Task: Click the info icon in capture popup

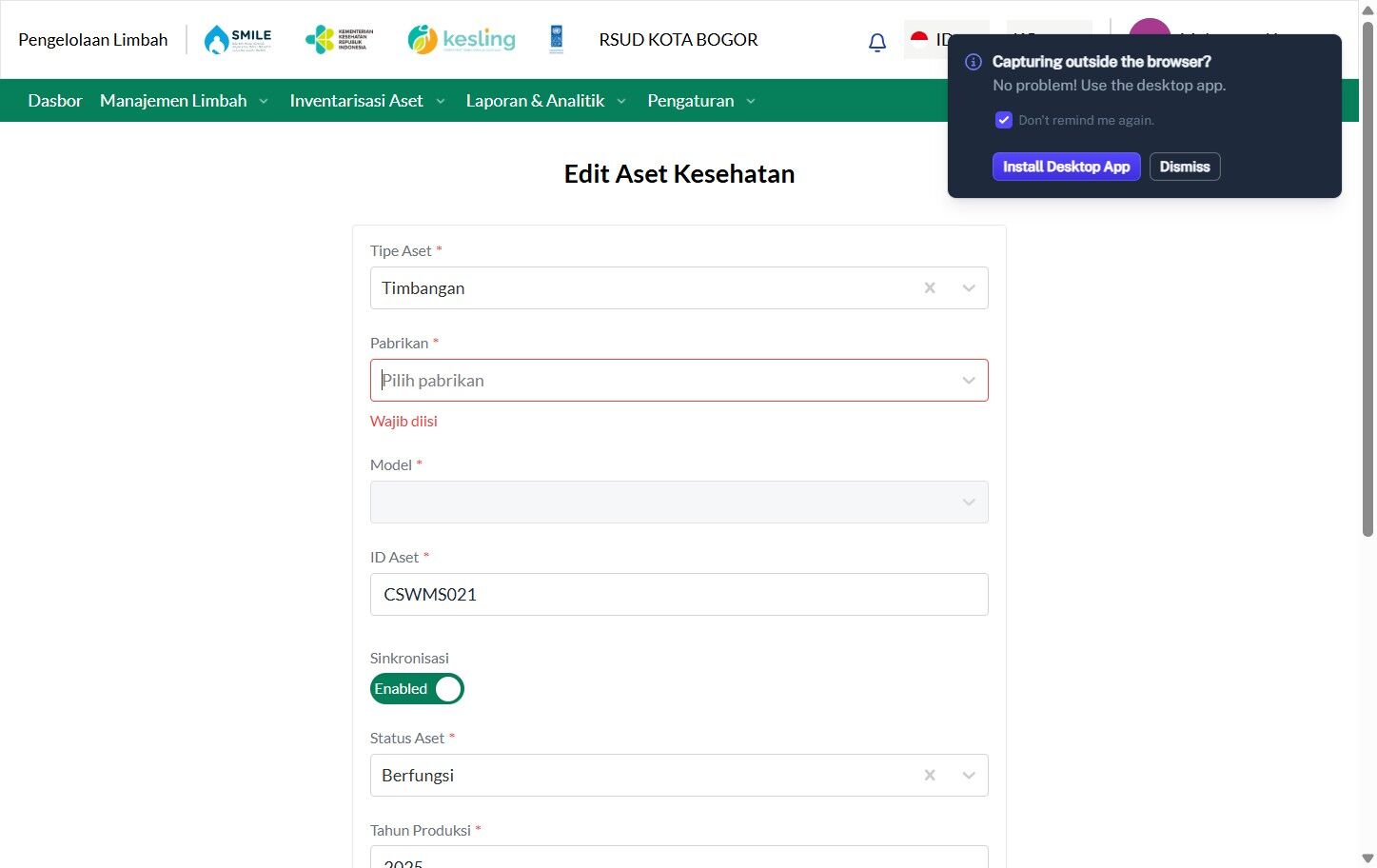Action: click(x=974, y=62)
